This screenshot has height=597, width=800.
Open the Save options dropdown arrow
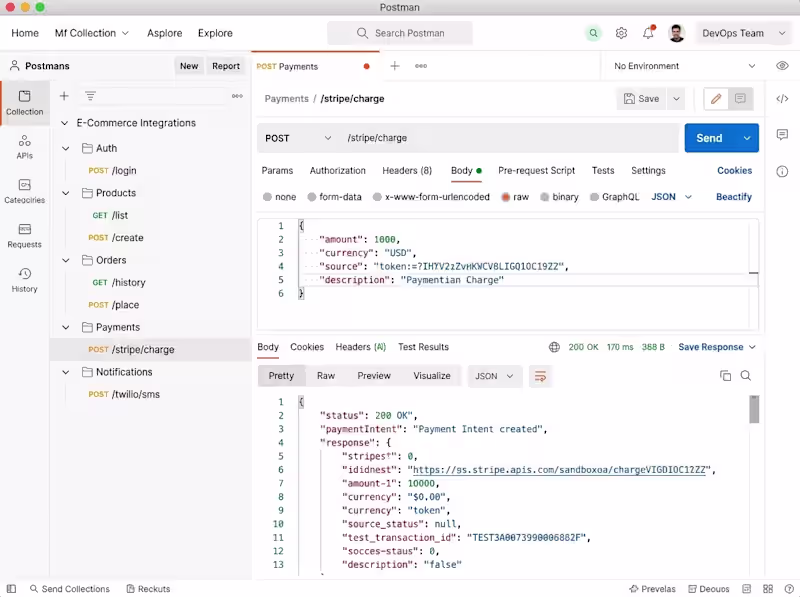coord(677,98)
